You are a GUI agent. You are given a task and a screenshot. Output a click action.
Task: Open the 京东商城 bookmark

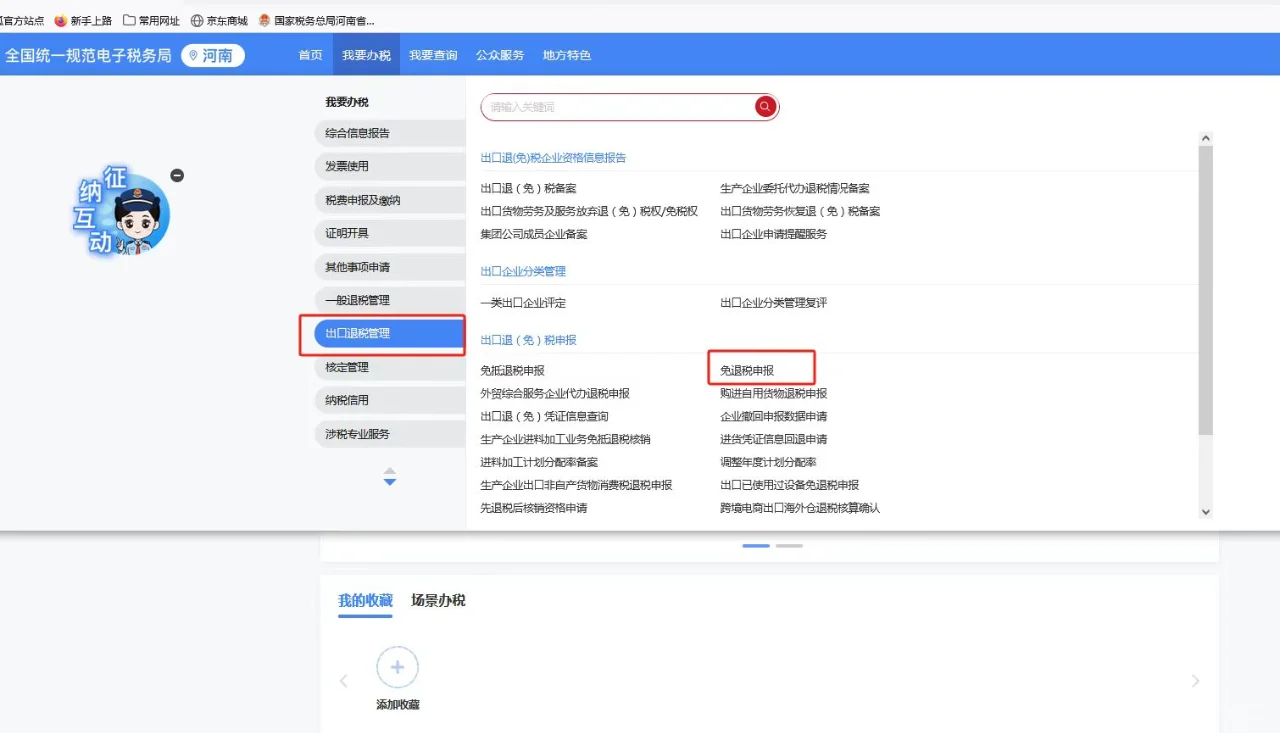218,19
